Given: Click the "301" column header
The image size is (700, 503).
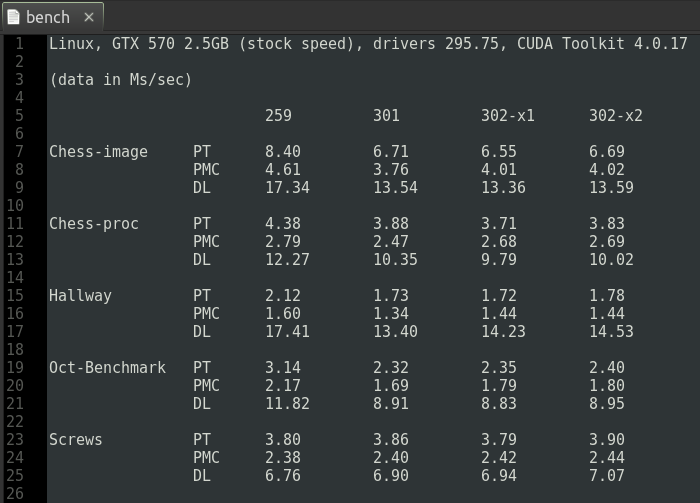Looking at the screenshot, I should (x=386, y=116).
